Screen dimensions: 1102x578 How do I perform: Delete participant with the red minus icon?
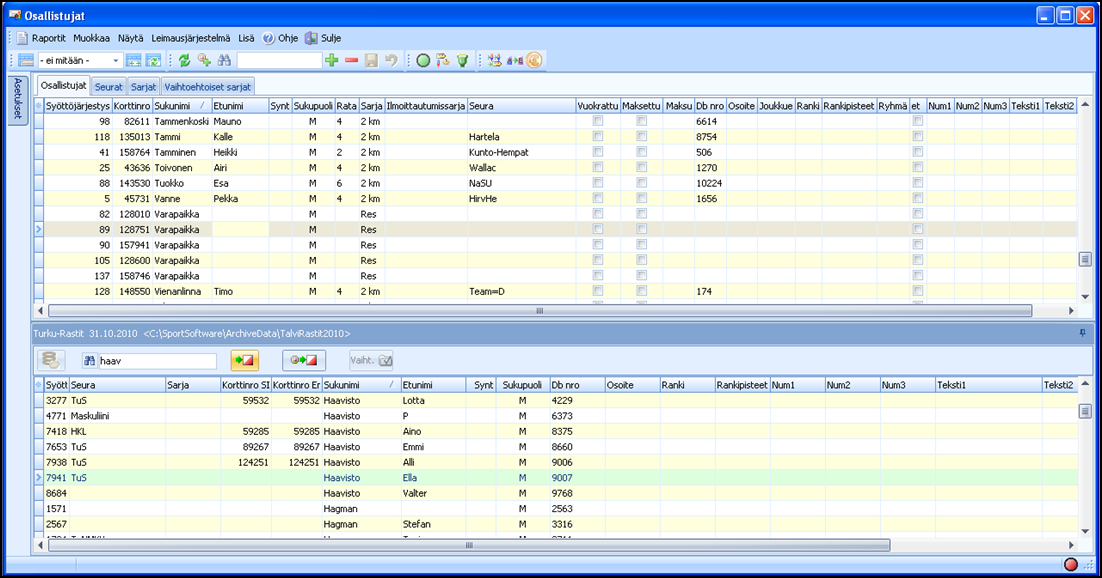[351, 60]
